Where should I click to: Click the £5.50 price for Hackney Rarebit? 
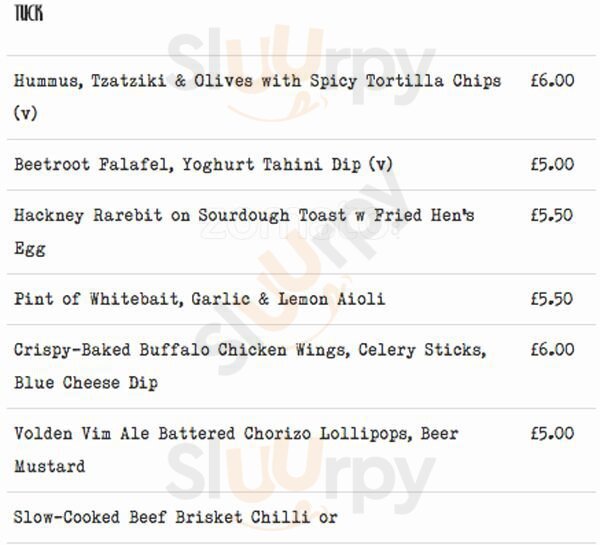coord(552,216)
